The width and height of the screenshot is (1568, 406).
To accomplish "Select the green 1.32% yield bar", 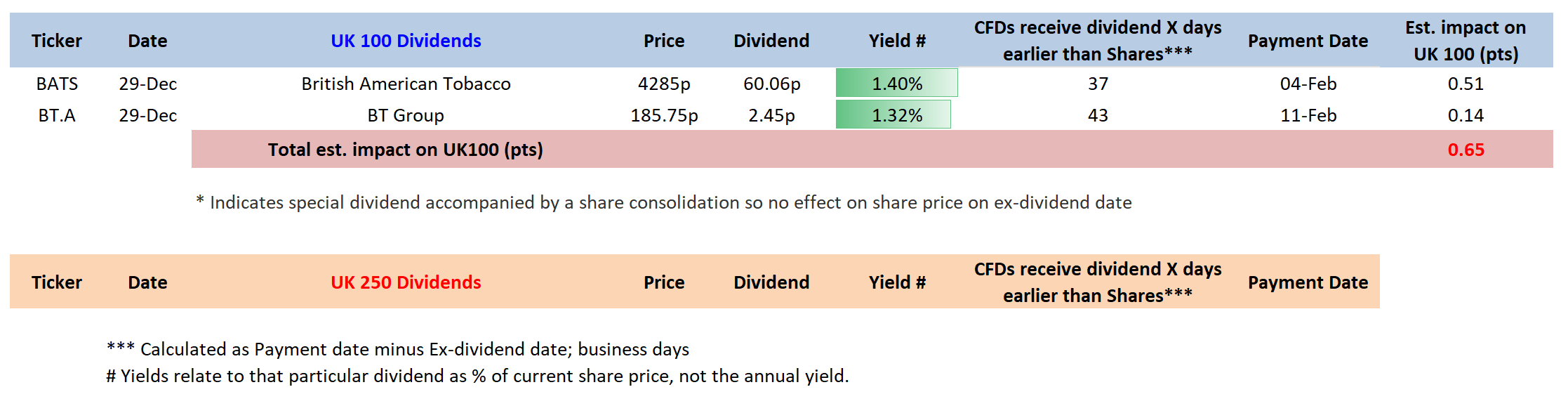I will point(893,115).
